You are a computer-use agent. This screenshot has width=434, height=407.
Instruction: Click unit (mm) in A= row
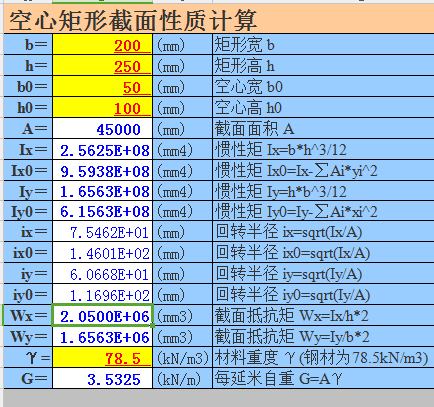[171, 129]
